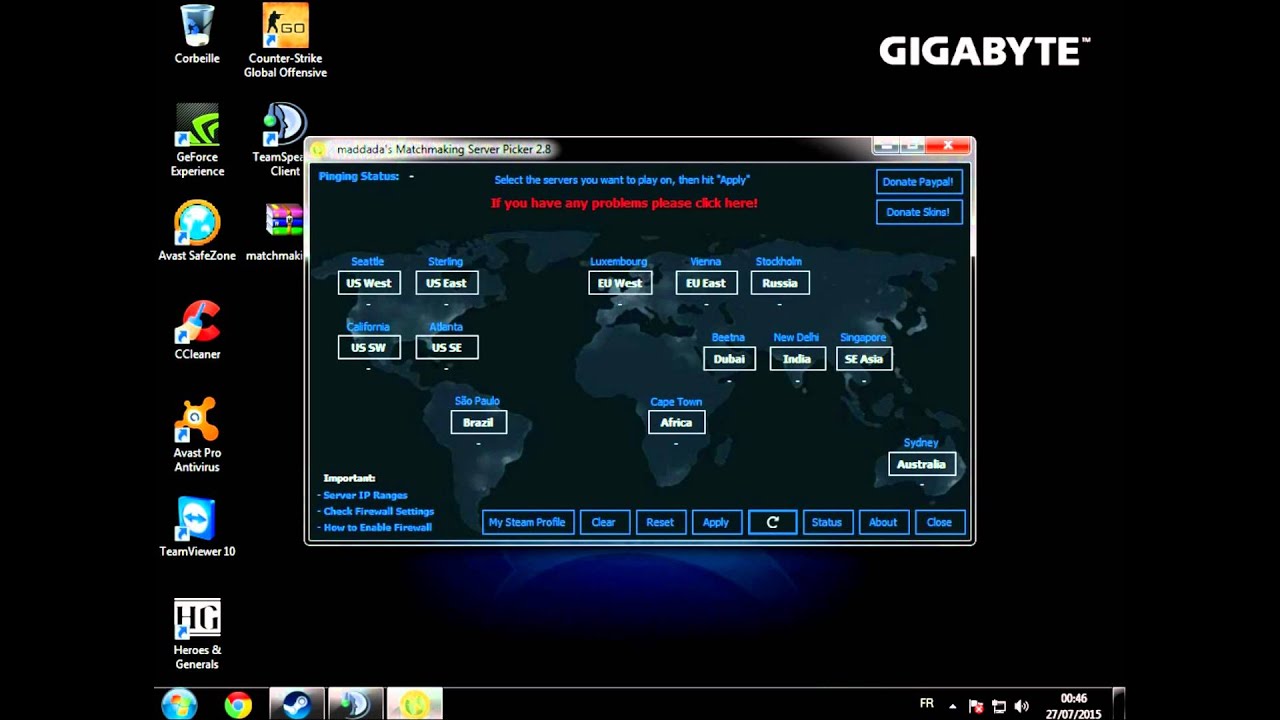Screen dimensions: 1280x720
Task: Toggle the Russia server
Action: coord(780,283)
